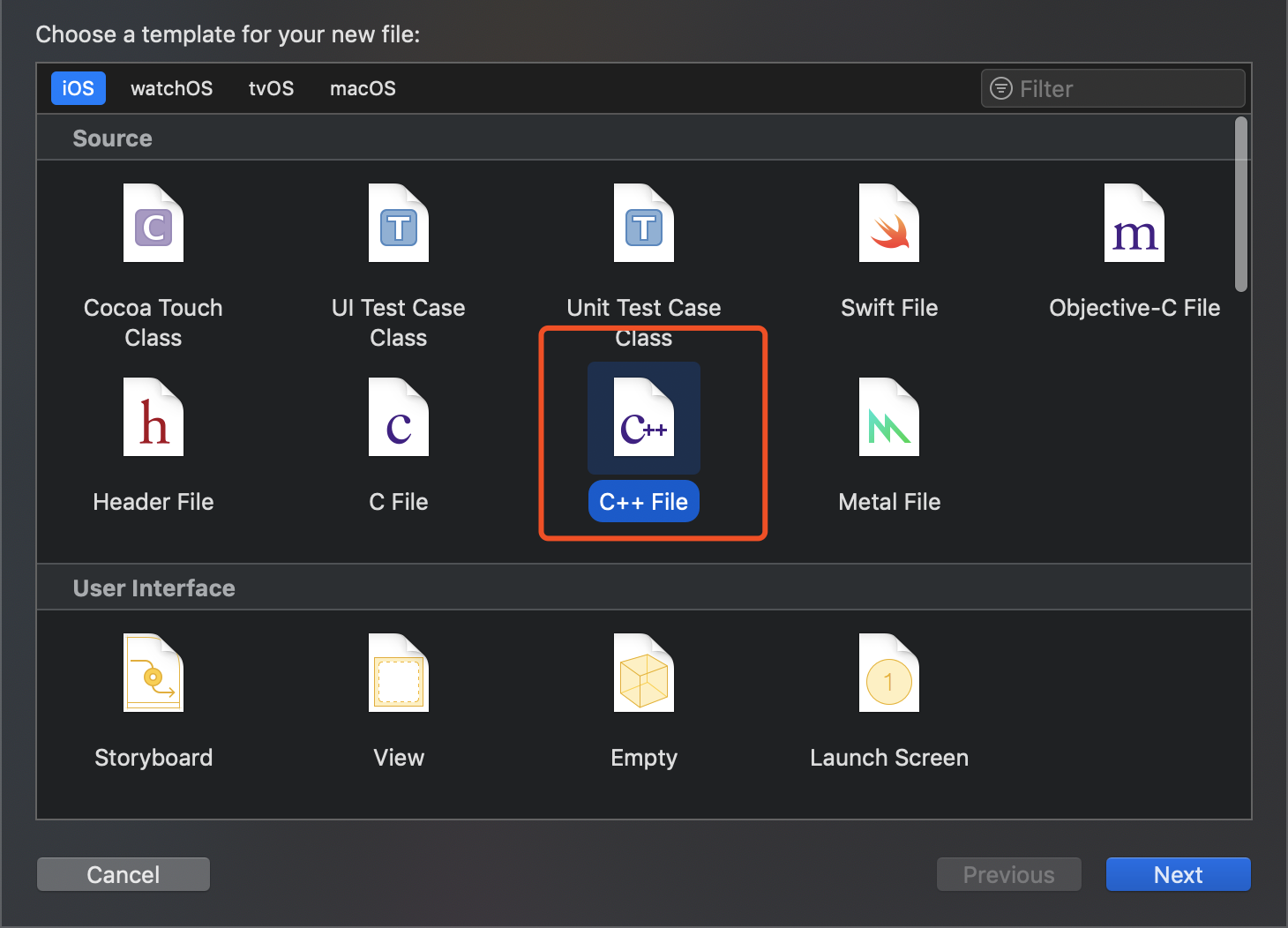Click the Next button

coord(1179,874)
